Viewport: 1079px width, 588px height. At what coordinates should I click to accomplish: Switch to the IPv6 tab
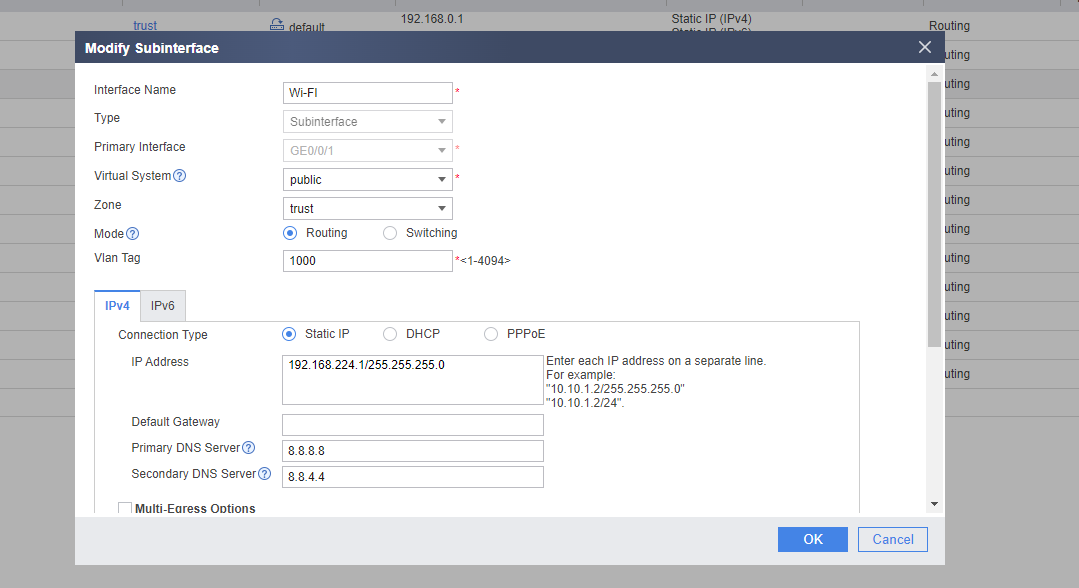pos(162,306)
